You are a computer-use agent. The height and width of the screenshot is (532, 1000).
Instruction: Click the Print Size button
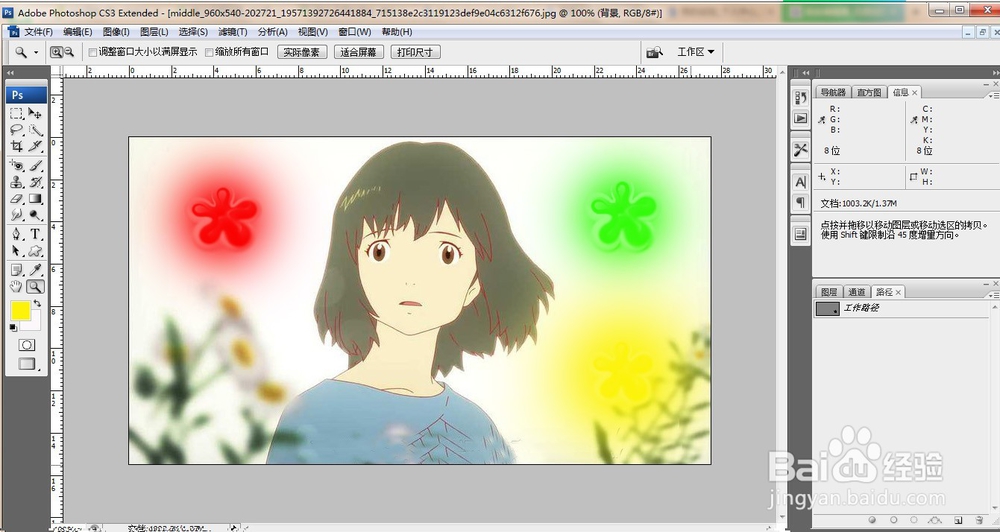pos(415,52)
